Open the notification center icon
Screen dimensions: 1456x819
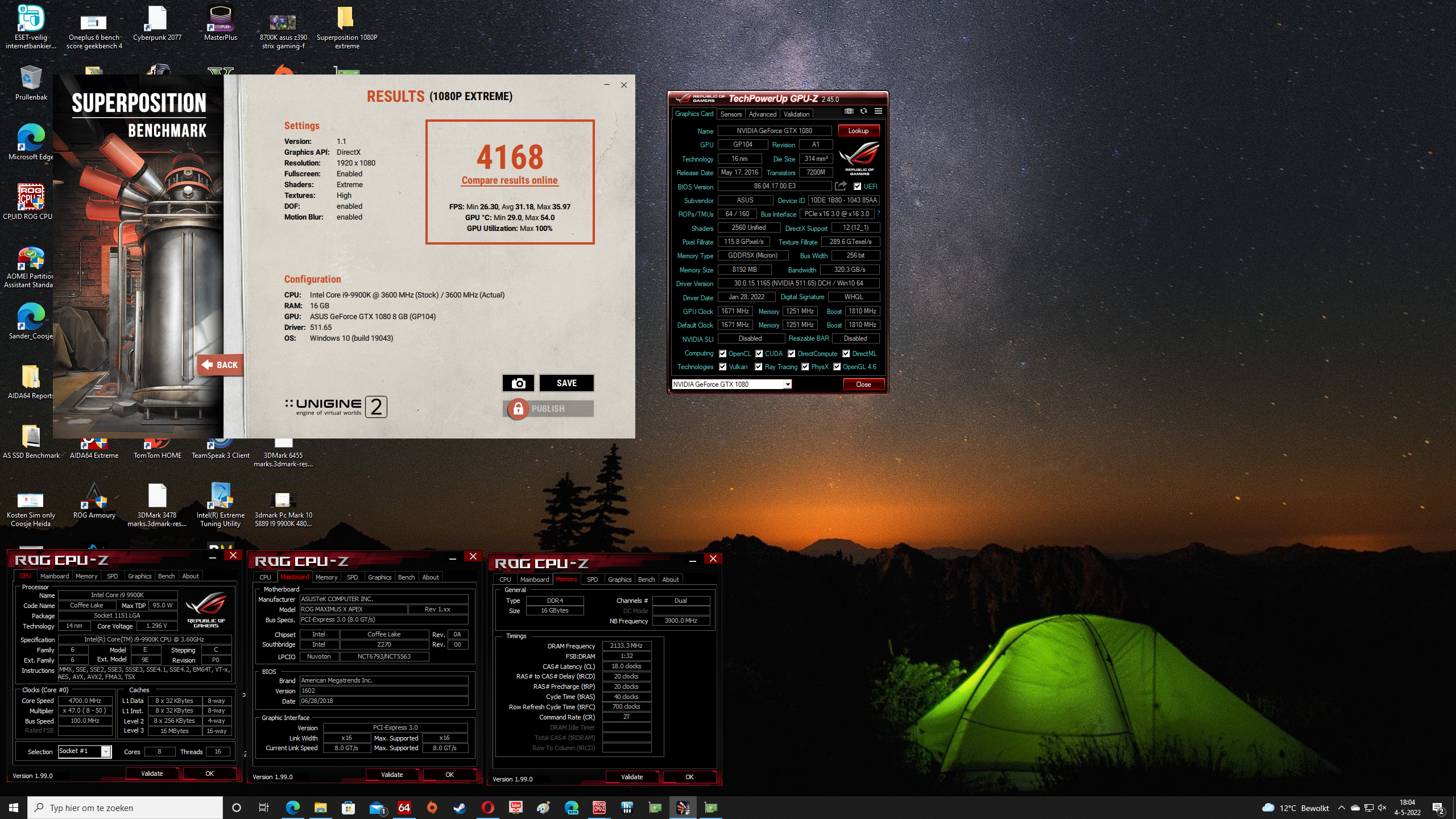[1439, 808]
